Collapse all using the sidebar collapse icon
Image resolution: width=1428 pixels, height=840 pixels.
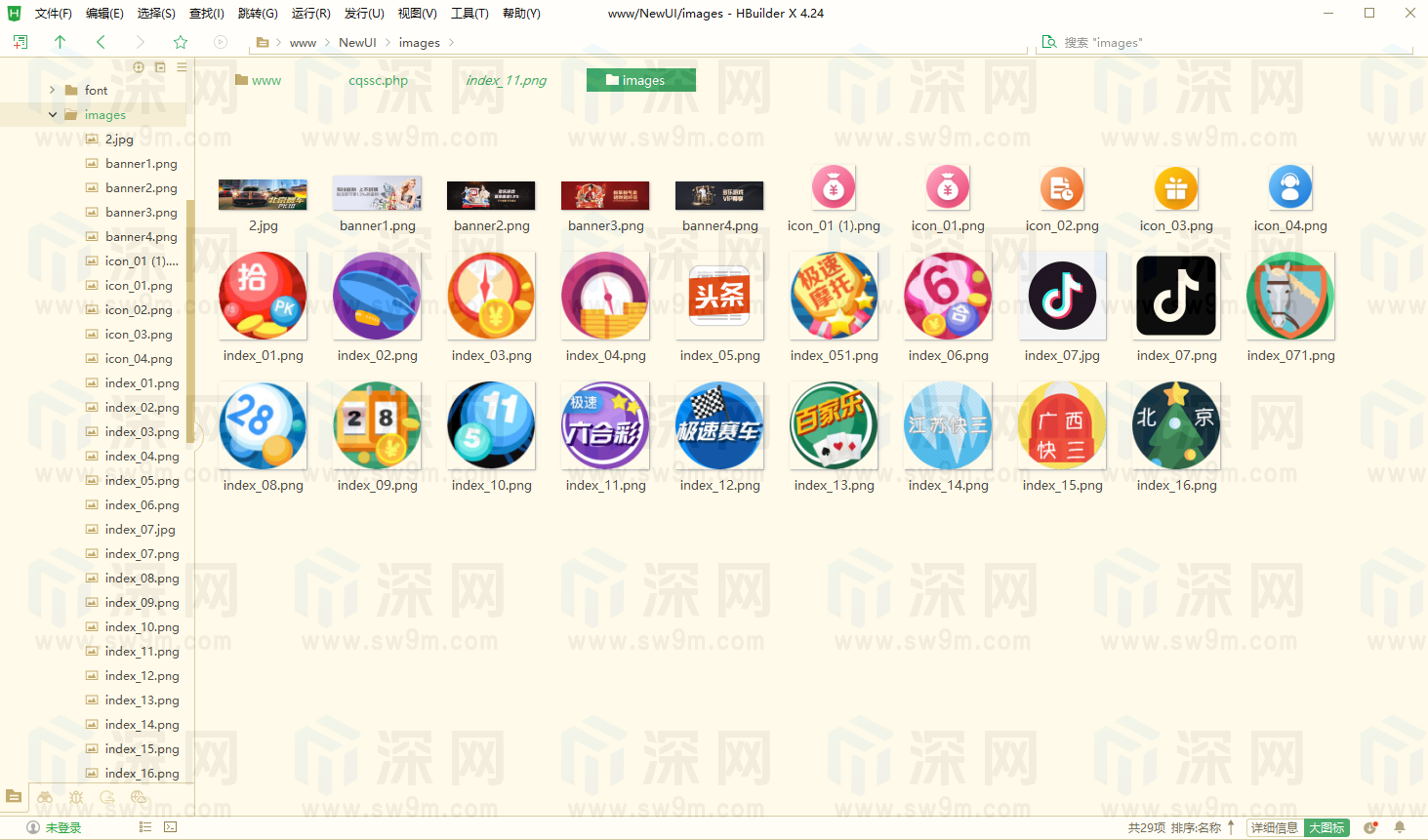coord(160,67)
